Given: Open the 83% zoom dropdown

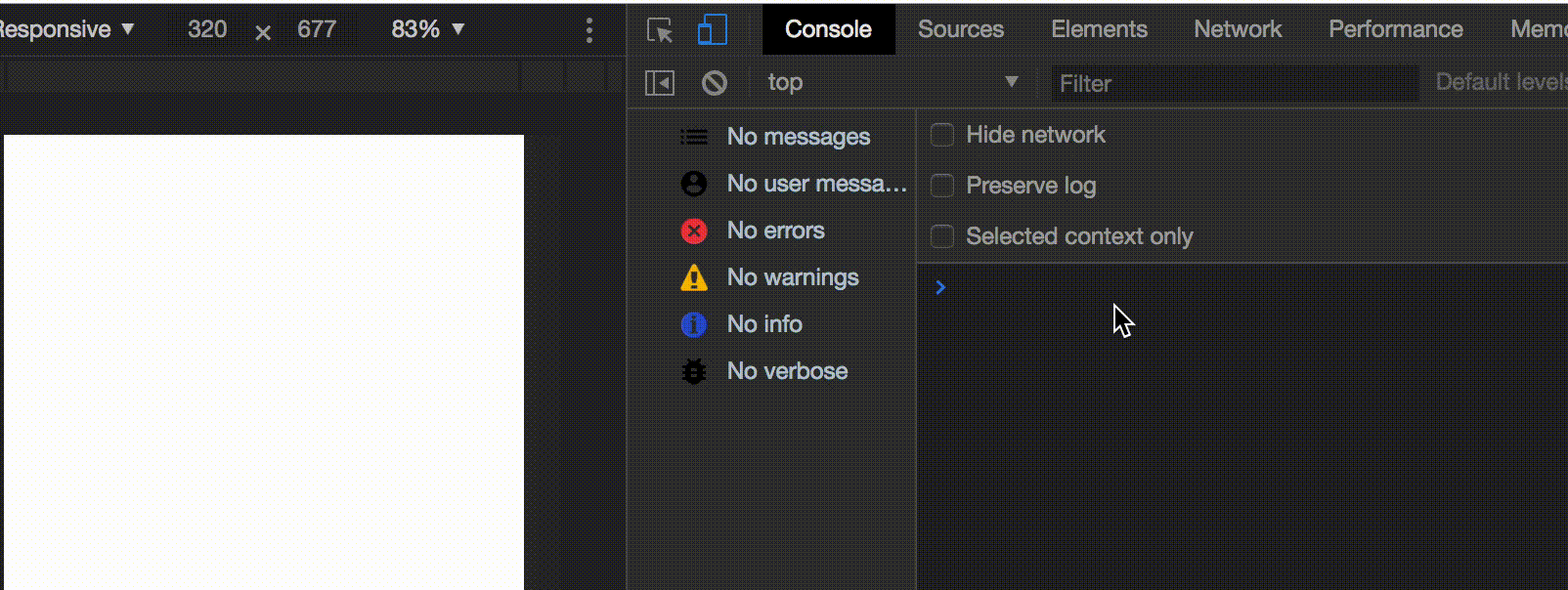Looking at the screenshot, I should point(428,29).
